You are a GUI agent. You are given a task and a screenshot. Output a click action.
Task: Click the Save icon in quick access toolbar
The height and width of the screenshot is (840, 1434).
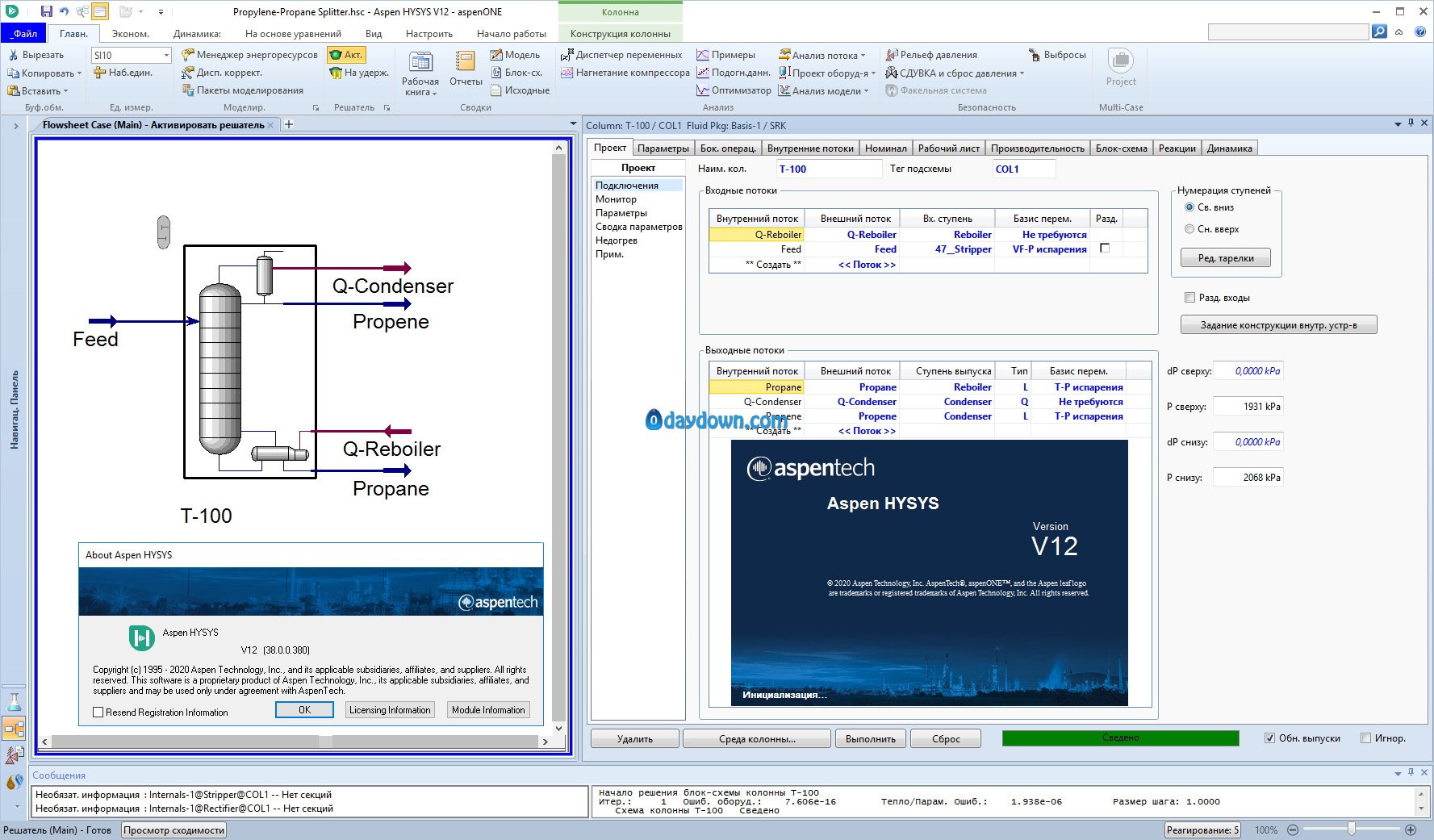47,11
